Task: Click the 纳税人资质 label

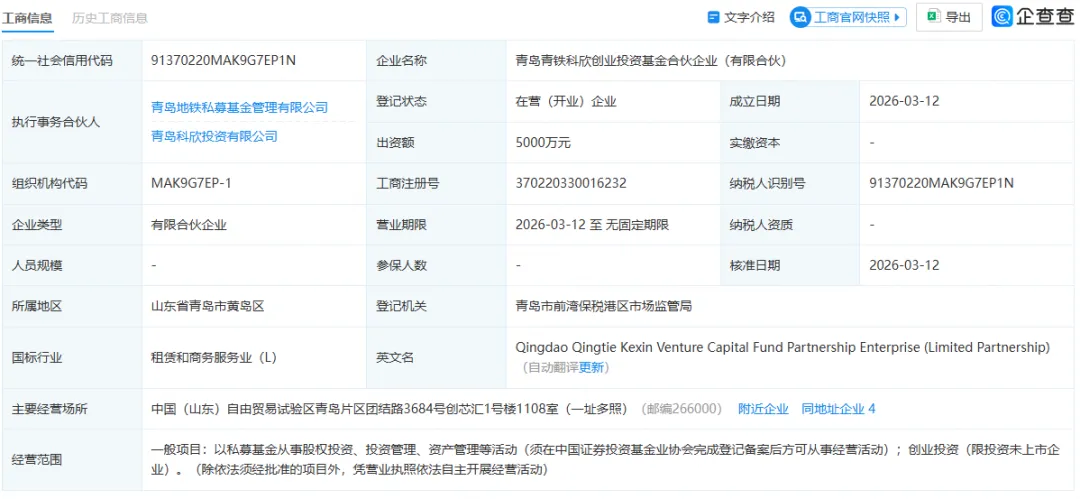Action: tap(761, 225)
